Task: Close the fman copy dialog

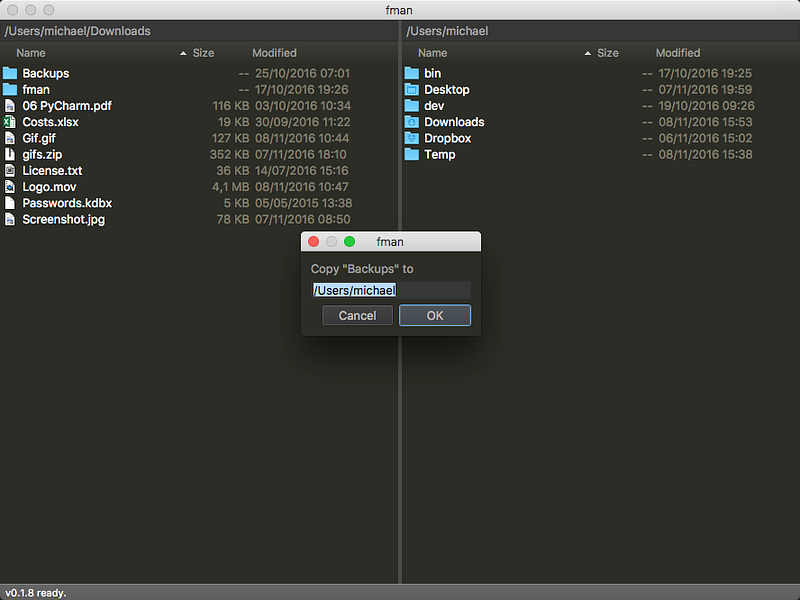Action: (314, 241)
